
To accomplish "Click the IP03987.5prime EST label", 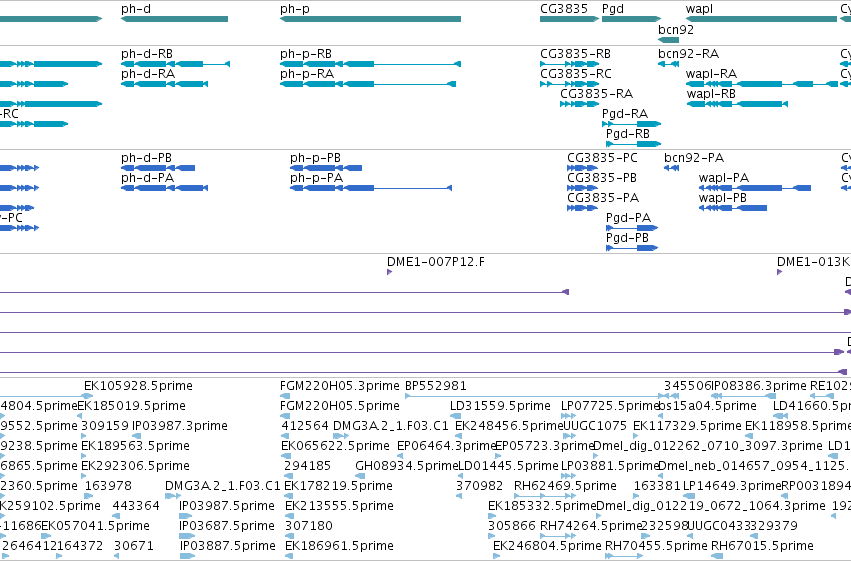I will click(x=227, y=506).
